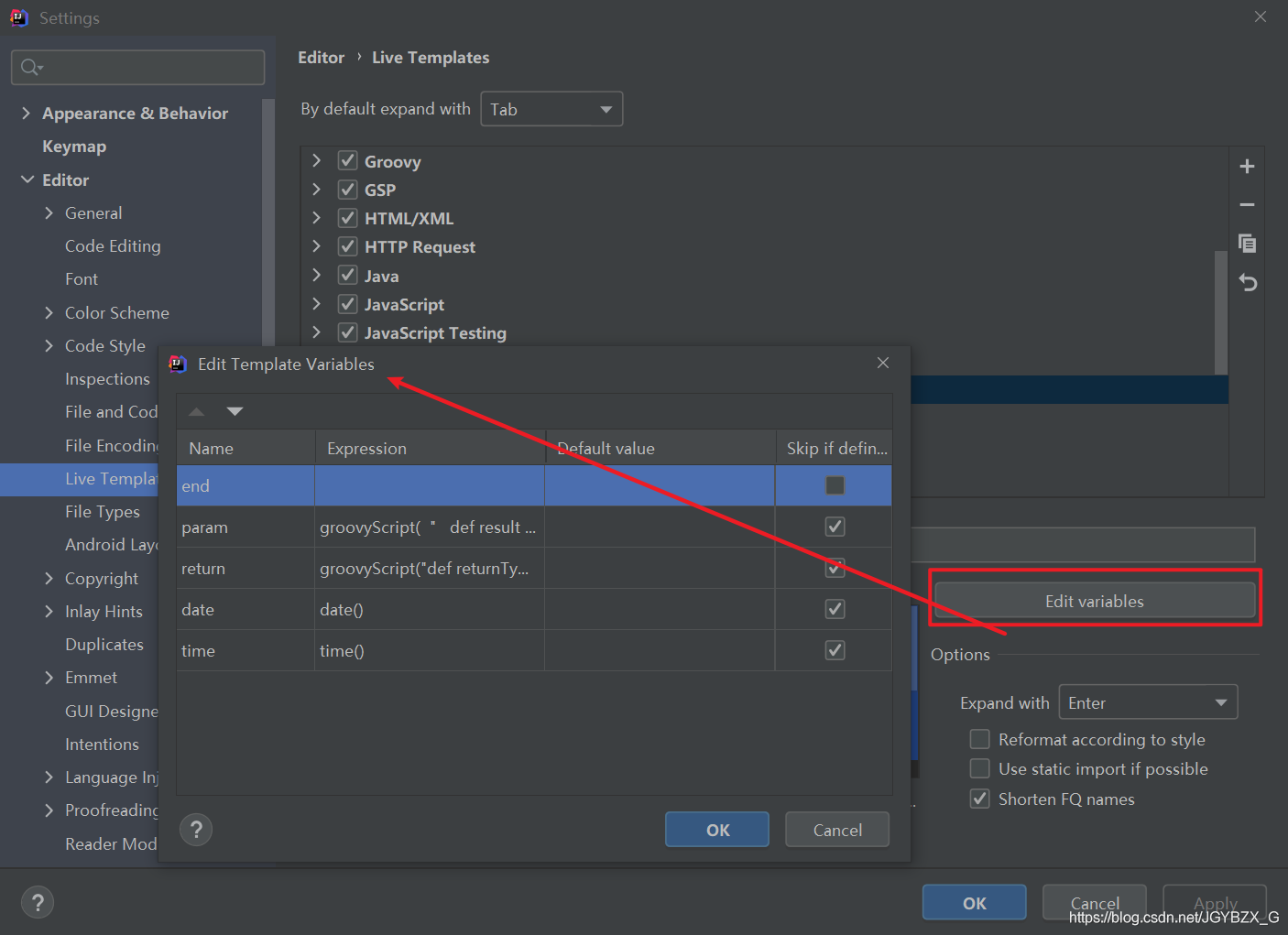Click the Edit variables button
This screenshot has height=935, width=1288.
[1095, 601]
